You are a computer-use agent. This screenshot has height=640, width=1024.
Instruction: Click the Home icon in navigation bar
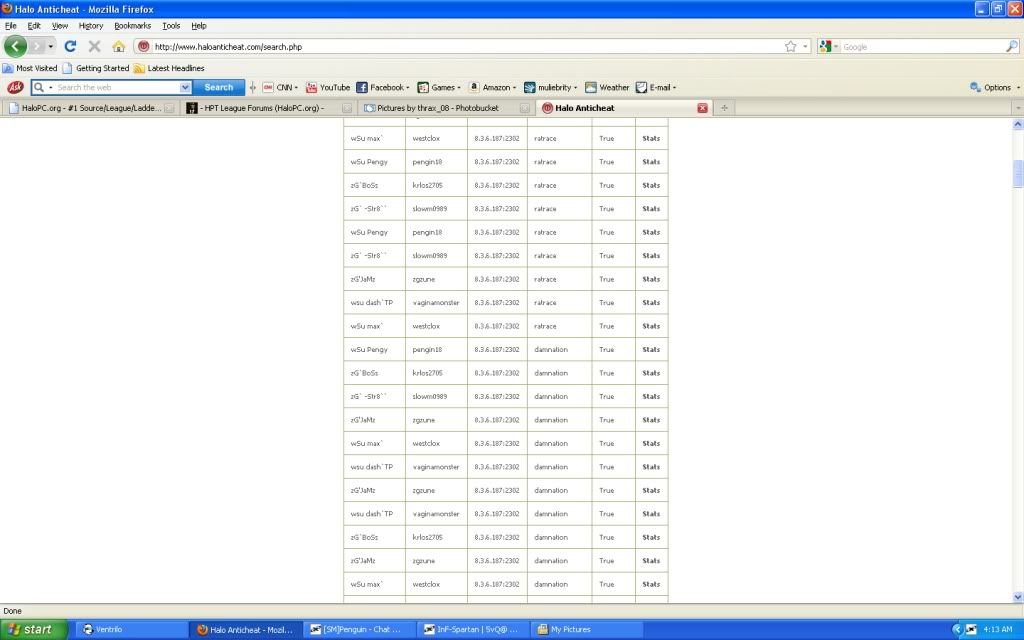[118, 46]
